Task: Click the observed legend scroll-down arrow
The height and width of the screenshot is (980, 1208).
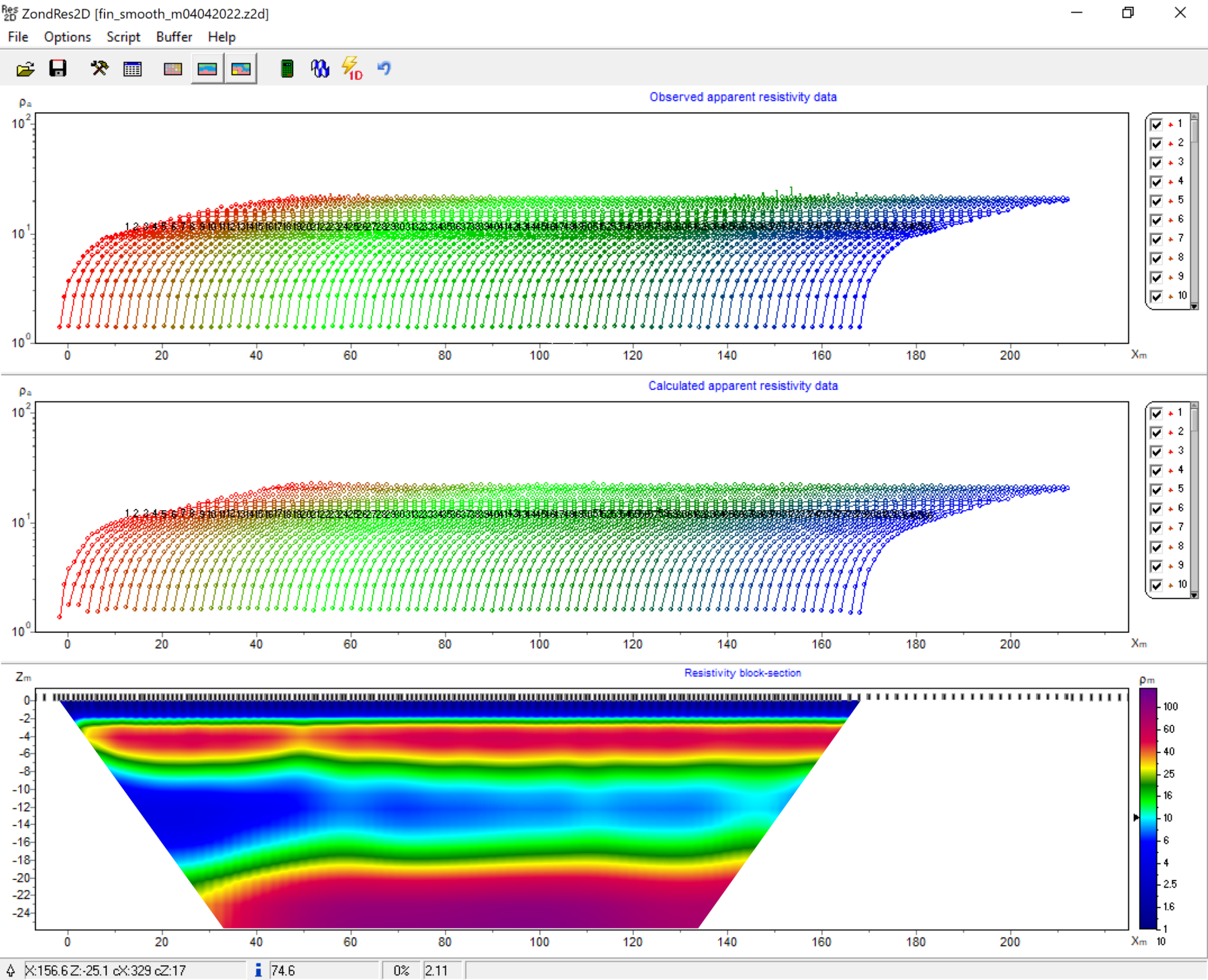Action: coord(1194,306)
